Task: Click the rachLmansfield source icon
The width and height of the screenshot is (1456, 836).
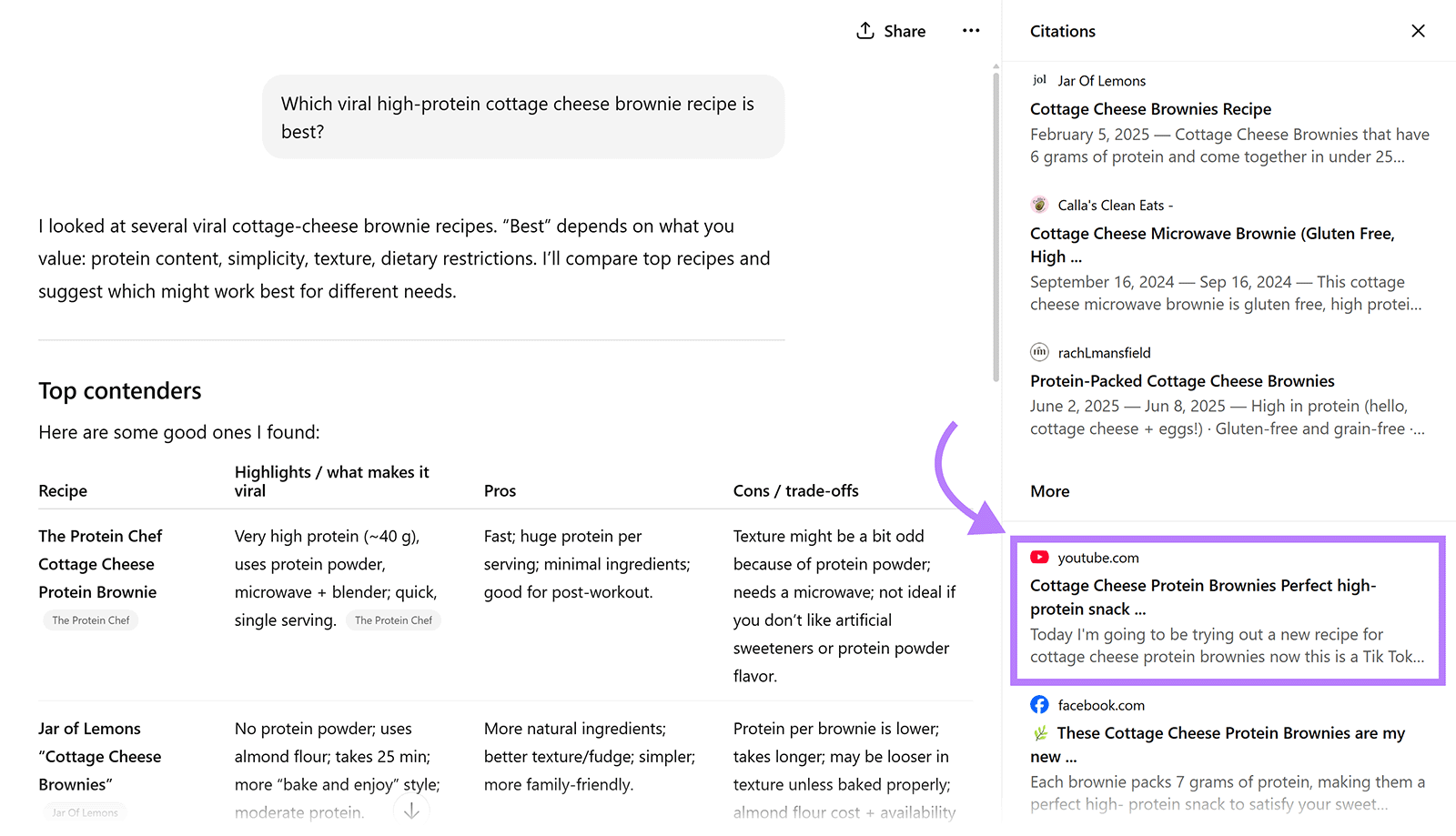Action: tap(1039, 352)
